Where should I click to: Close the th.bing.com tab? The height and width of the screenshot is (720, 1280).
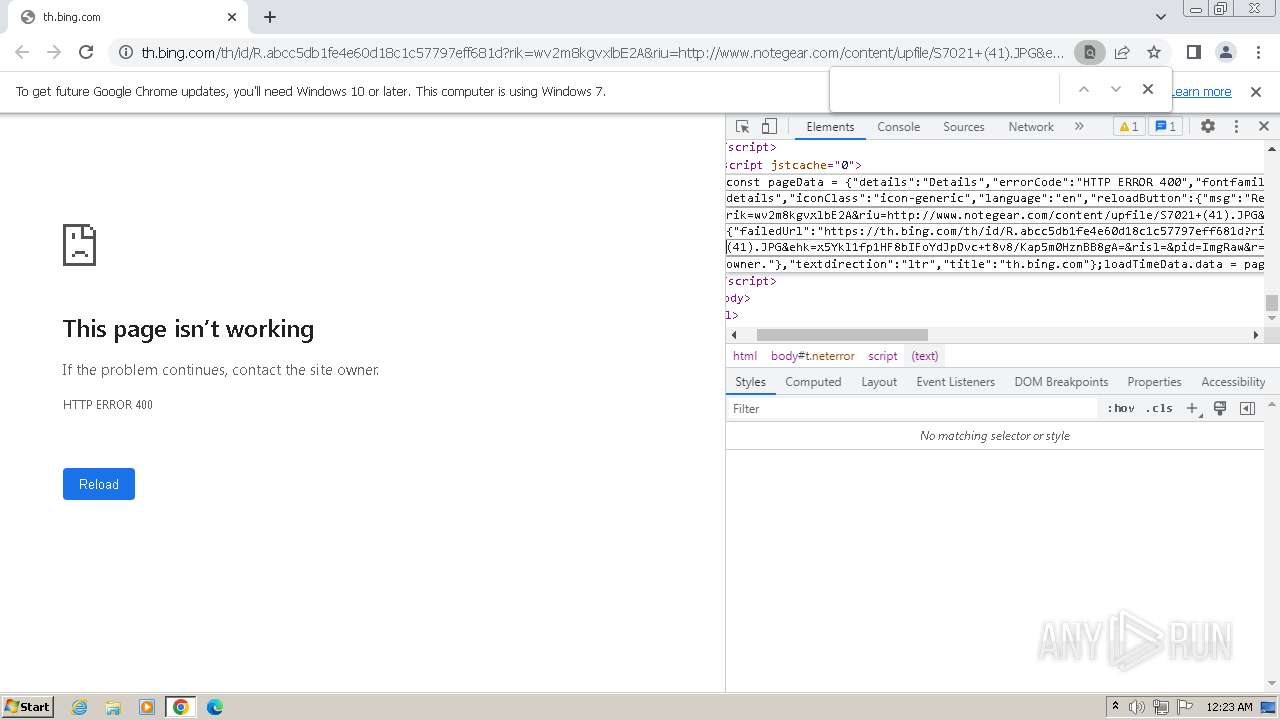(x=232, y=17)
